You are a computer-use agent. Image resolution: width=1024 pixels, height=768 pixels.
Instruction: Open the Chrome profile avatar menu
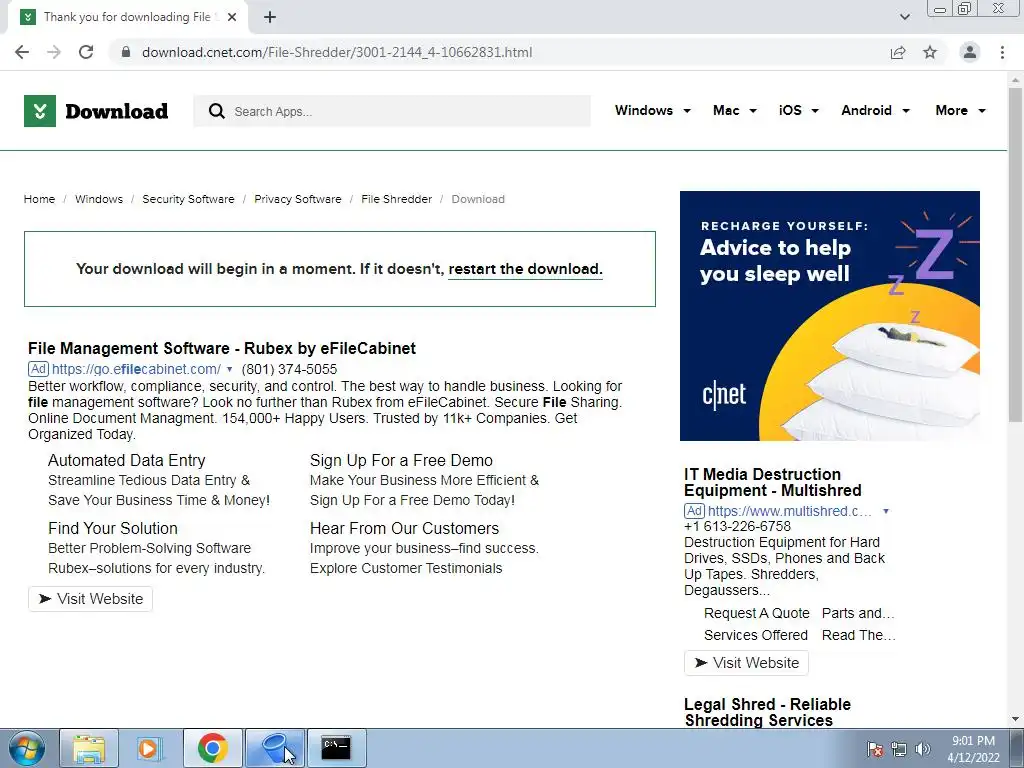(x=970, y=52)
